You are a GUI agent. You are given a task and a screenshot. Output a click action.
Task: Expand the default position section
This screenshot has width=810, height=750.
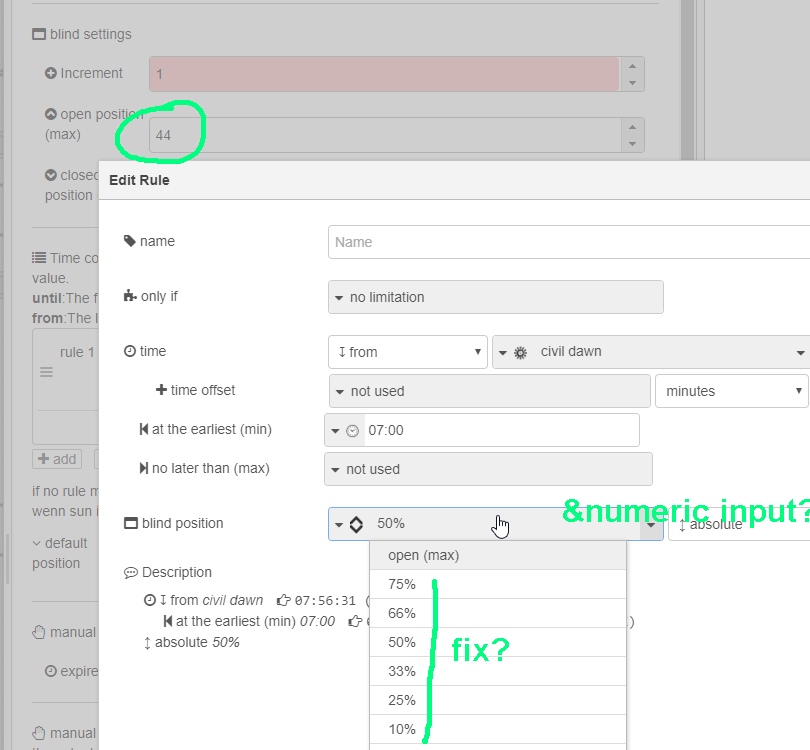tap(36, 543)
